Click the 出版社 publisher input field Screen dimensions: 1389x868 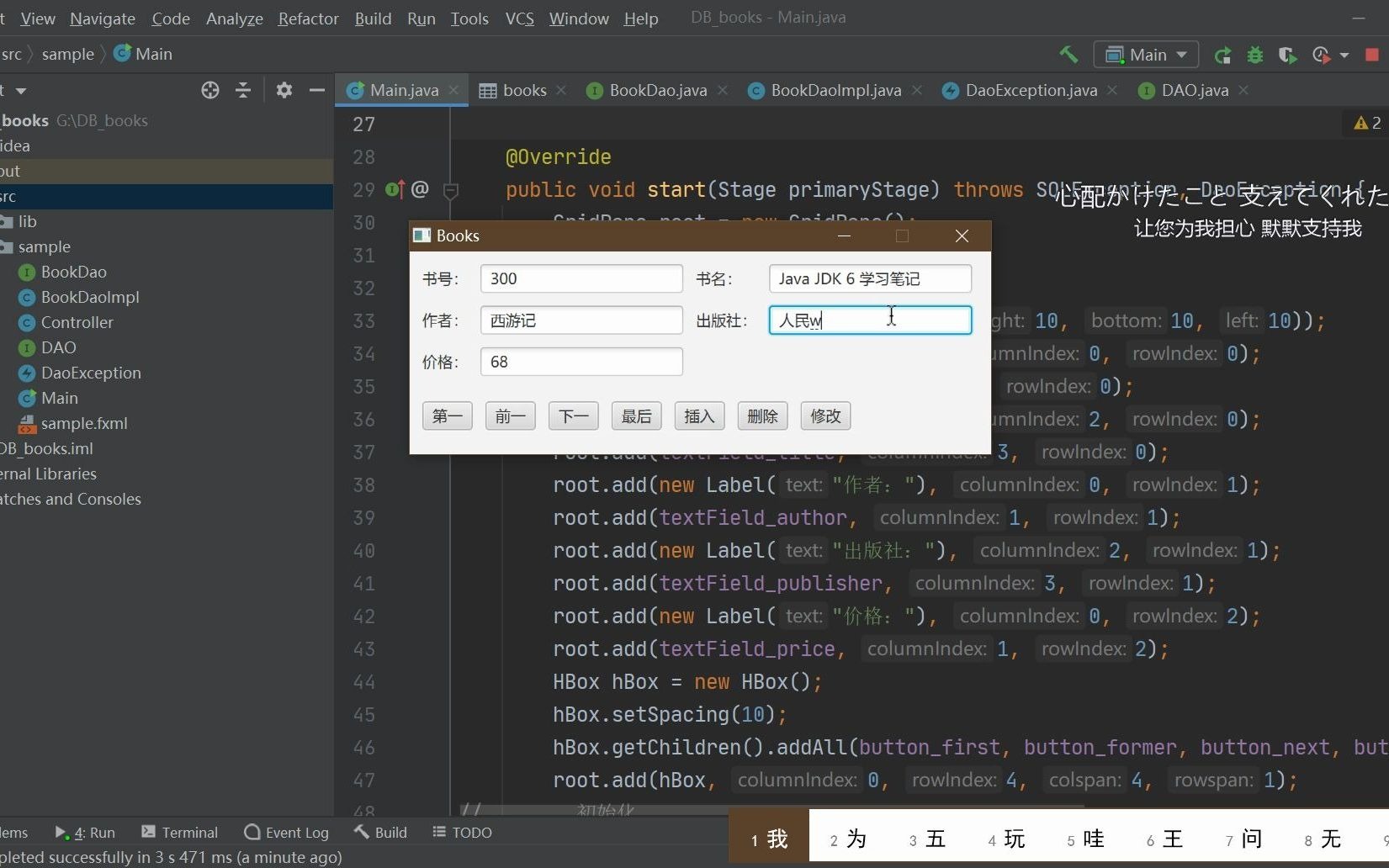pyautogui.click(x=870, y=320)
